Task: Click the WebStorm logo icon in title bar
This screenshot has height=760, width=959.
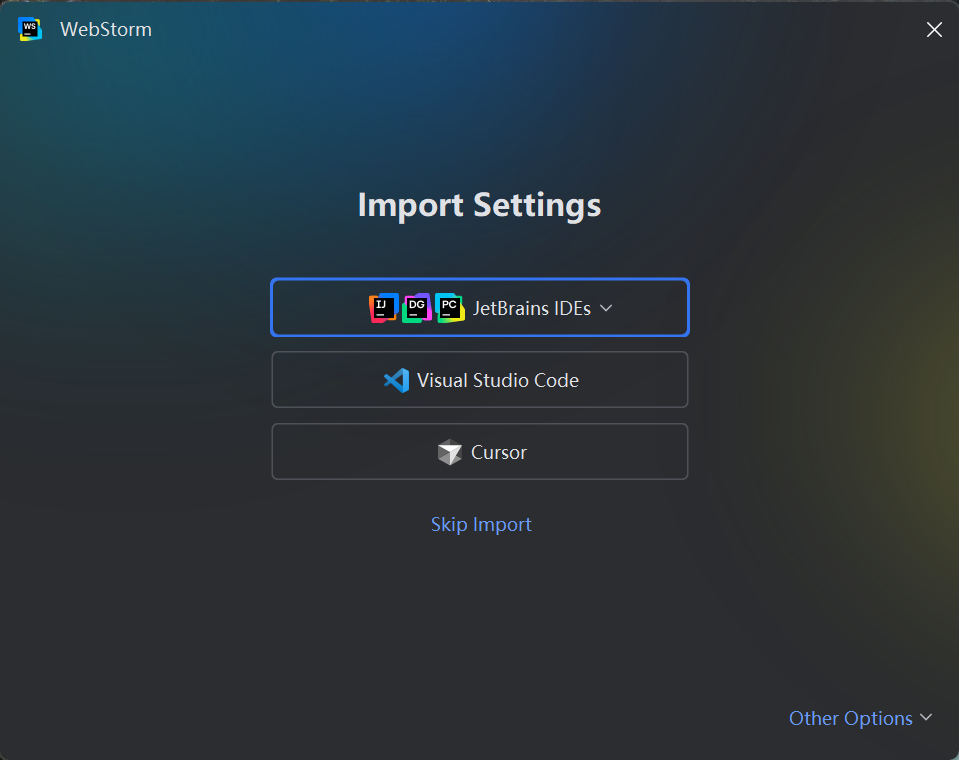Action: pos(30,29)
